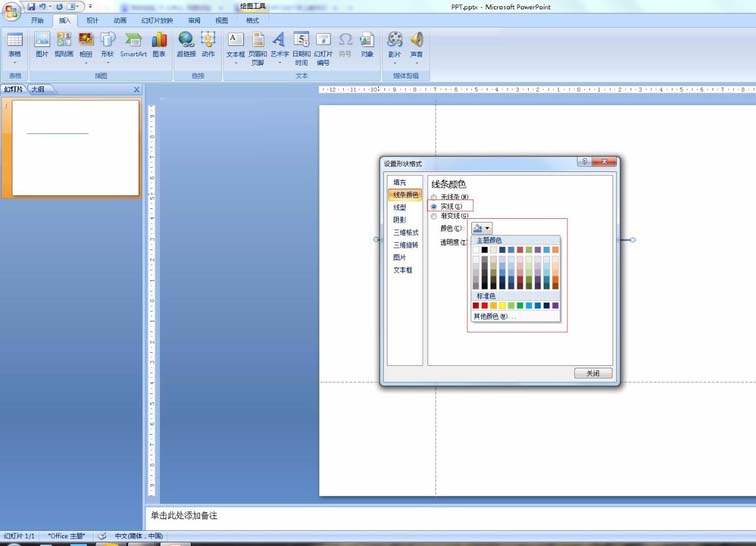Select slide 1 thumbnail in the pane
Viewport: 756px width, 546px height.
[x=76, y=148]
